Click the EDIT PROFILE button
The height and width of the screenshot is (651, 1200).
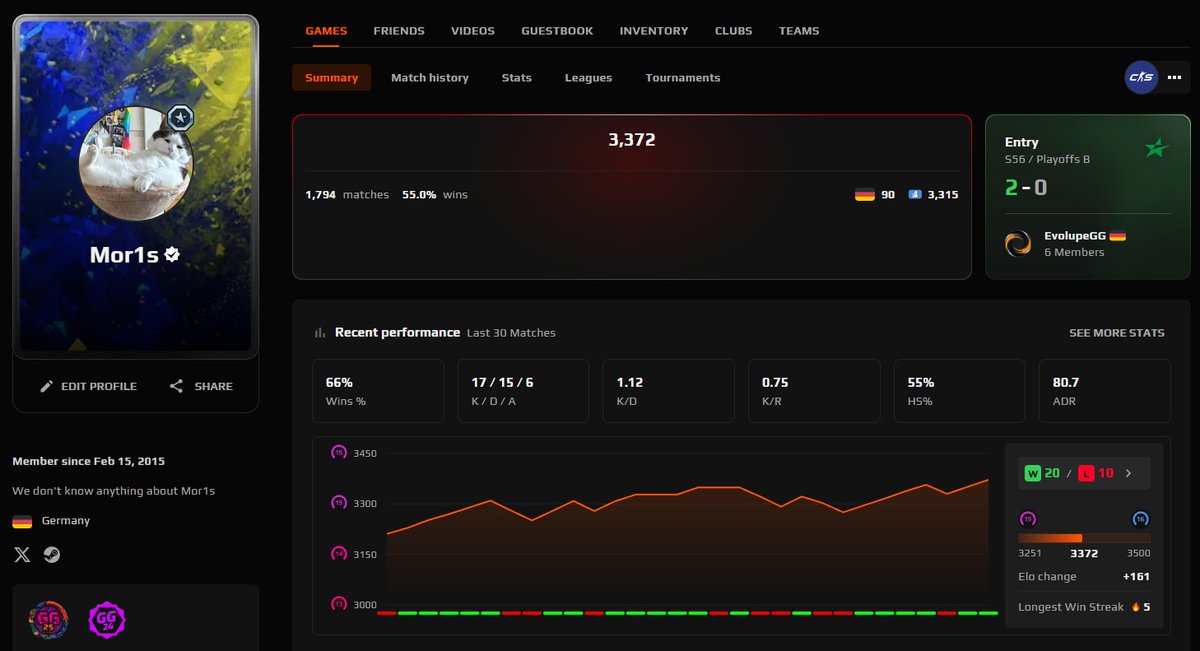pyautogui.click(x=88, y=386)
